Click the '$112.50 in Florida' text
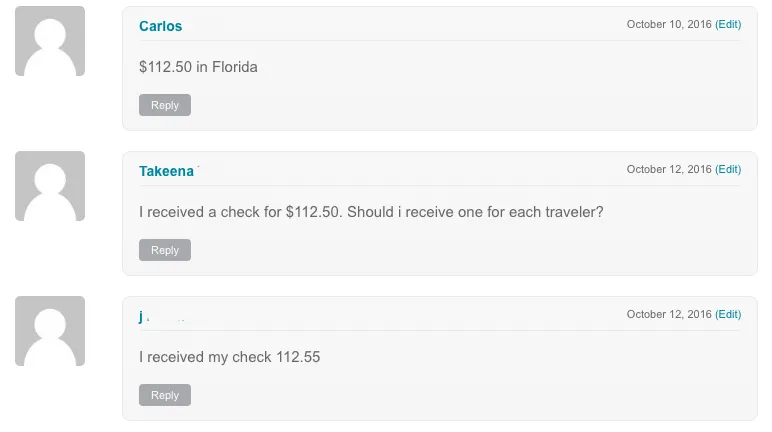 (x=198, y=67)
